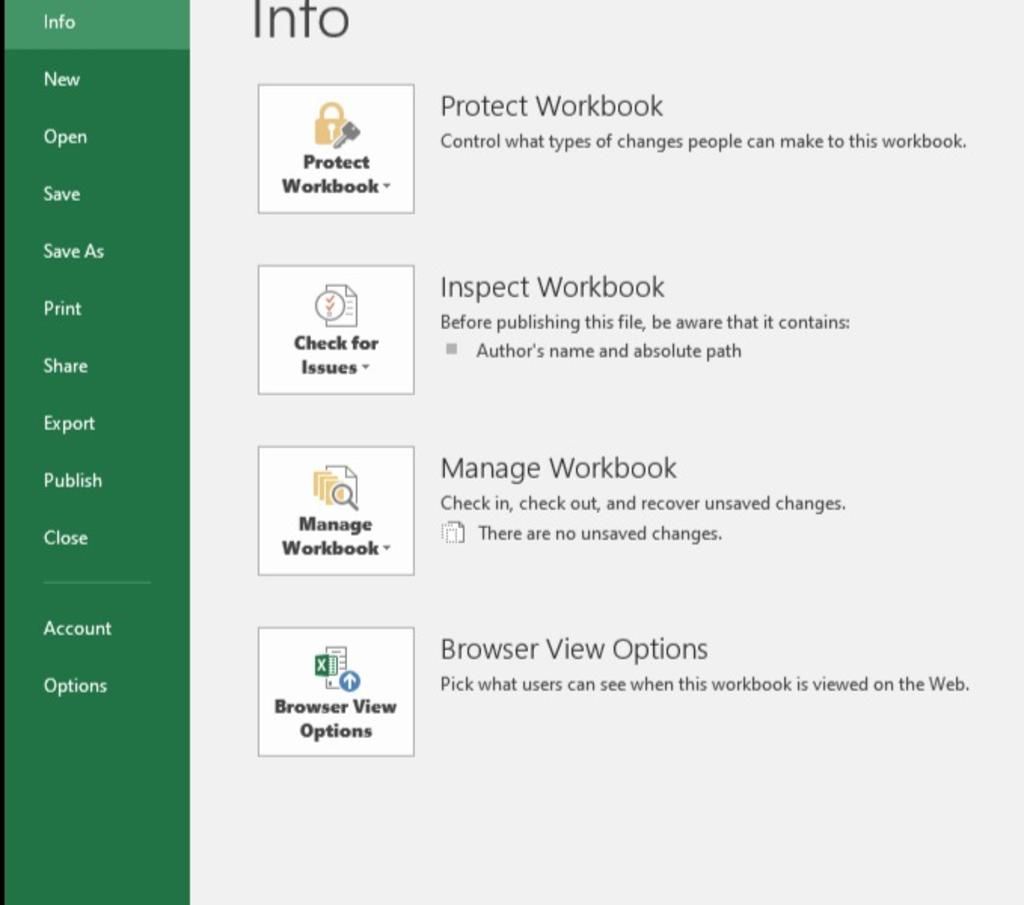This screenshot has height=905, width=1024.
Task: Open the Save As page
Action: click(x=73, y=251)
